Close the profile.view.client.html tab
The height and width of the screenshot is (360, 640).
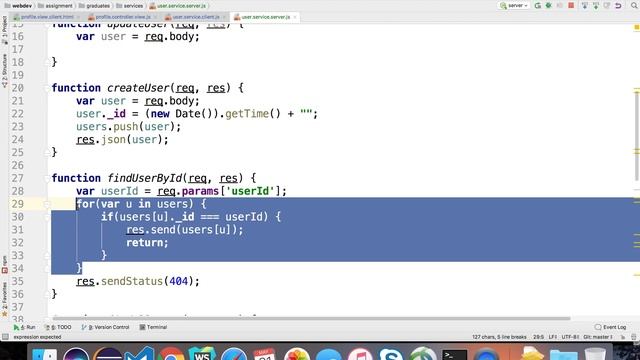(x=78, y=17)
